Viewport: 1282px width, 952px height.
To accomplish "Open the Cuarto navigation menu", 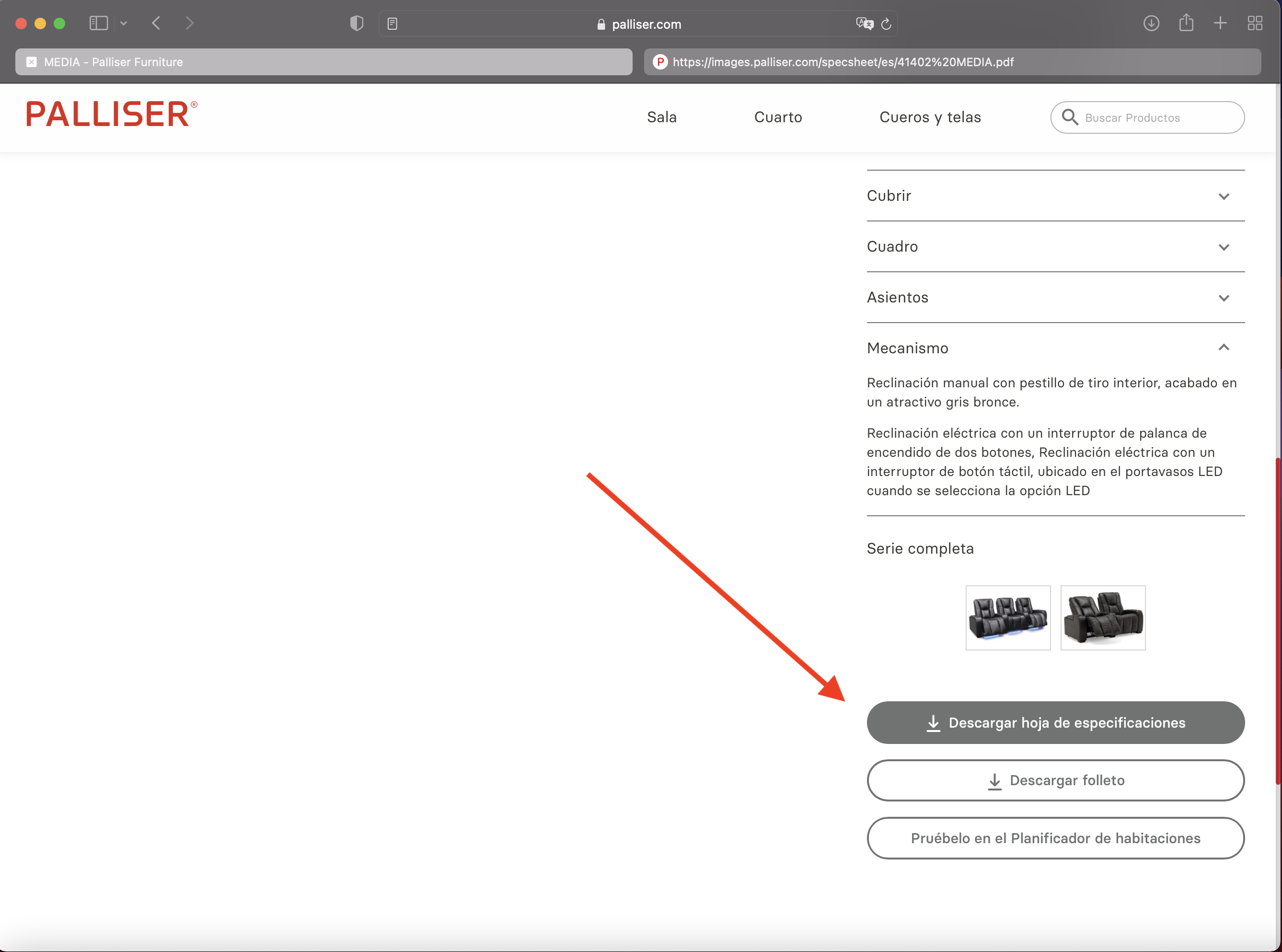I will (x=778, y=117).
